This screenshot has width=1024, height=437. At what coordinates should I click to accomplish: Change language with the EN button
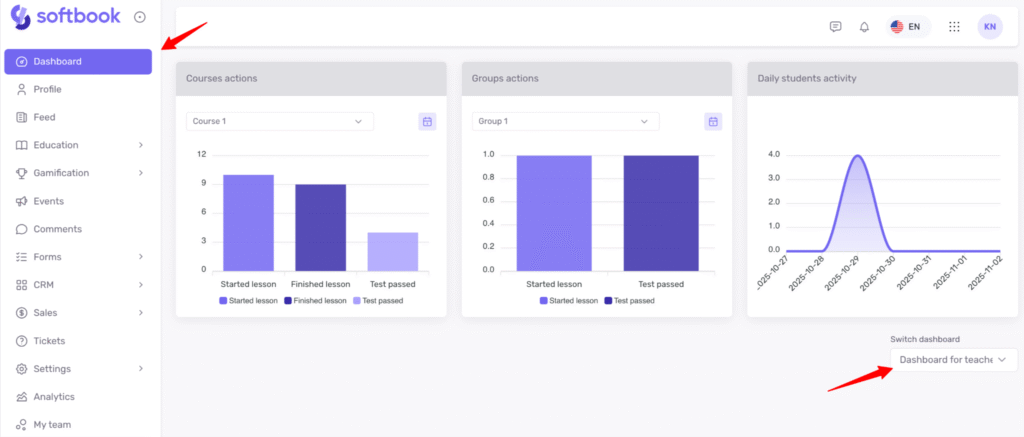[906, 27]
